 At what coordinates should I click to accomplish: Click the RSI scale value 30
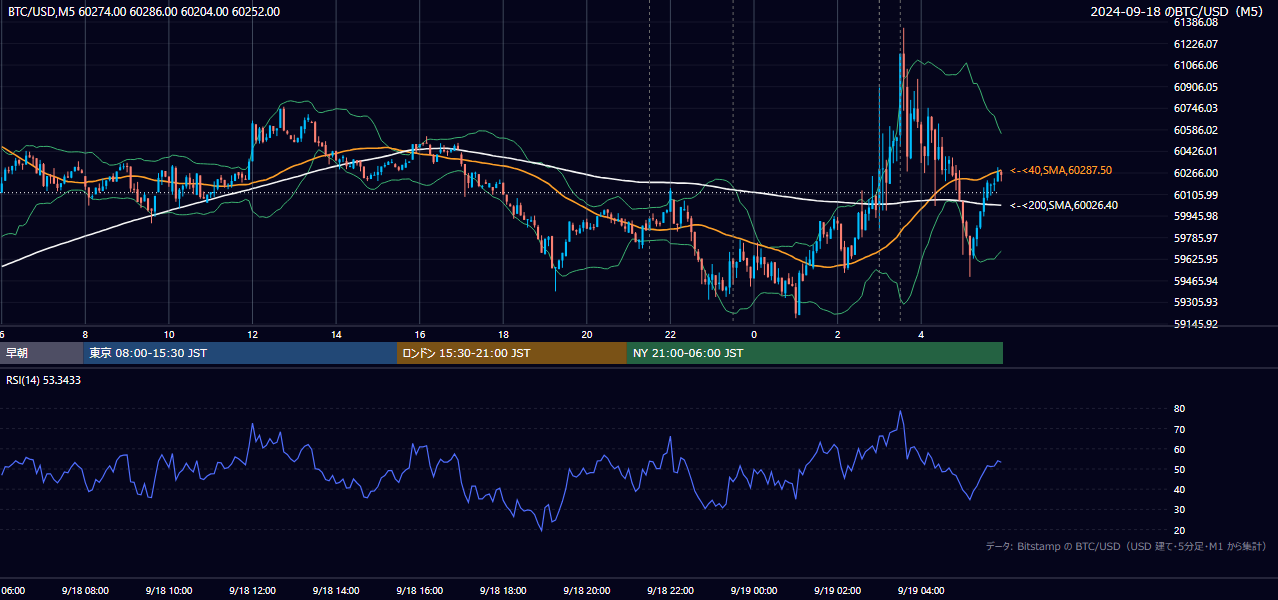(x=1179, y=510)
